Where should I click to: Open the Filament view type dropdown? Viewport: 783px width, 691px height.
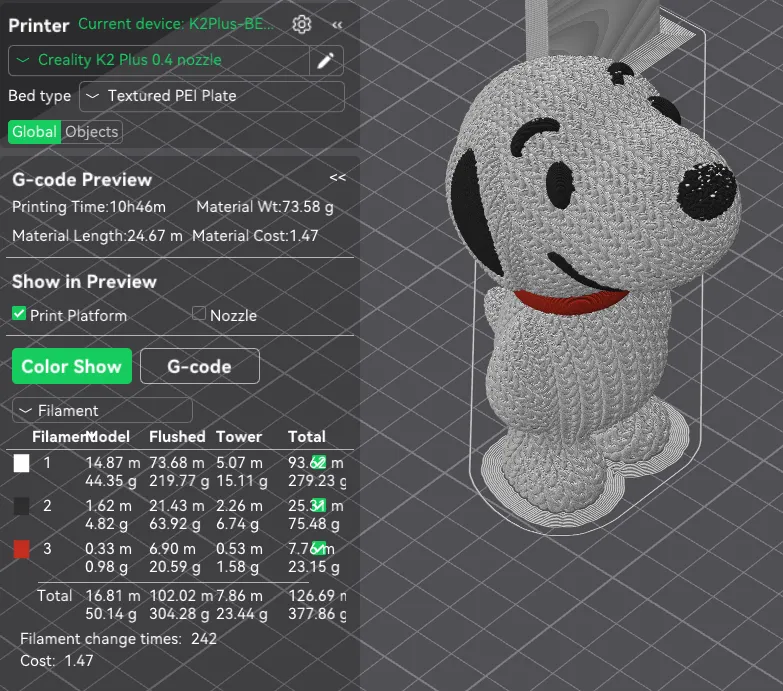coord(101,410)
